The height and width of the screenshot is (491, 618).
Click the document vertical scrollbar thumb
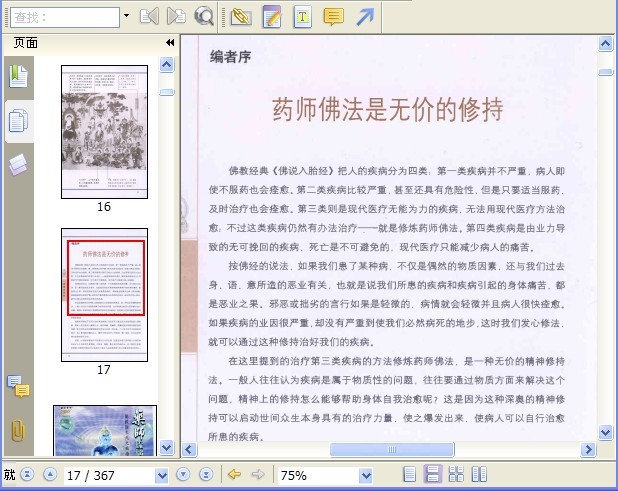coord(605,72)
